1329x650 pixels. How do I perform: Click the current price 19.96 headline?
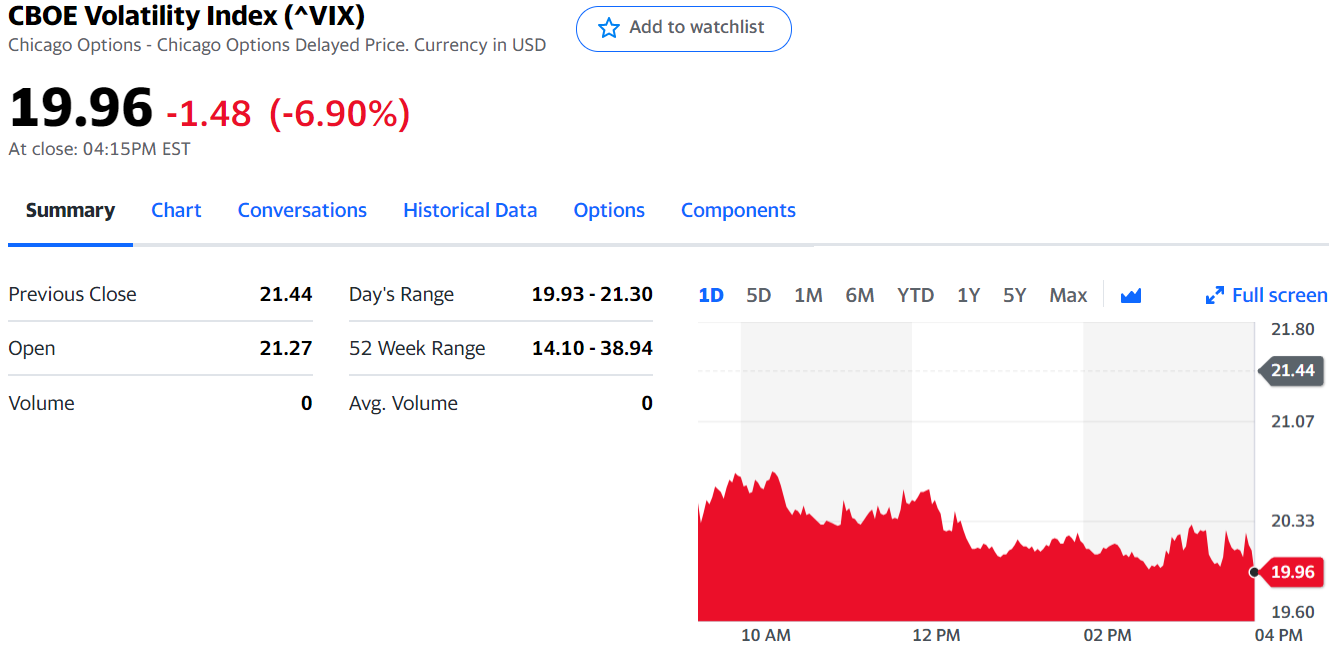click(81, 107)
